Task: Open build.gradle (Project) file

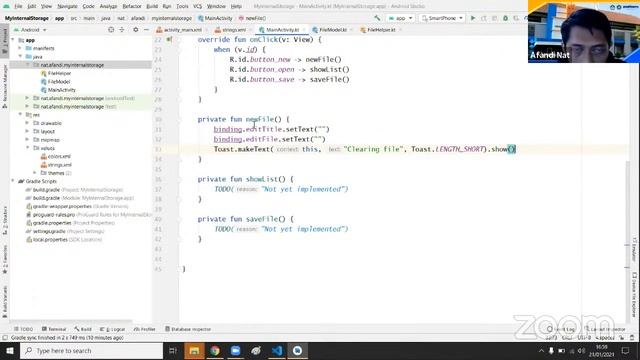Action: pos(74,190)
